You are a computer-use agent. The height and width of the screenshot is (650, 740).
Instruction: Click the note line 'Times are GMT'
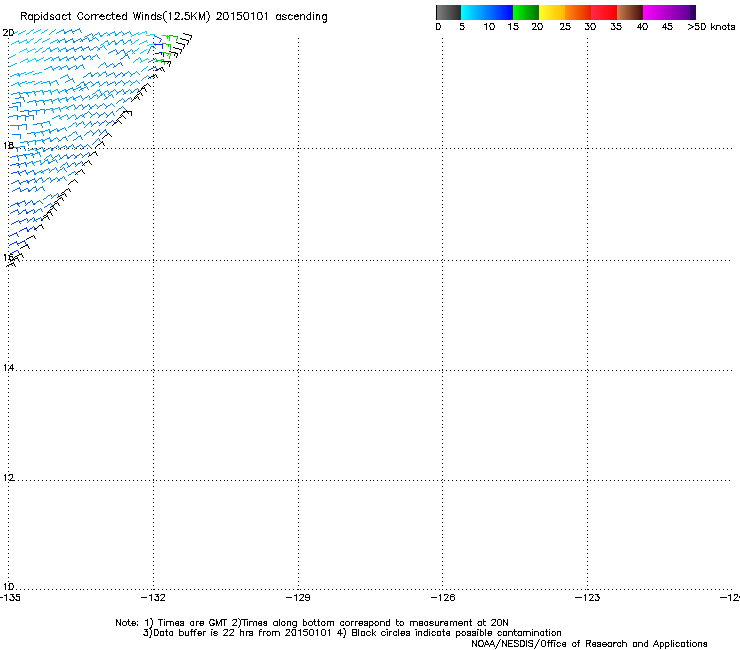(x=192, y=623)
